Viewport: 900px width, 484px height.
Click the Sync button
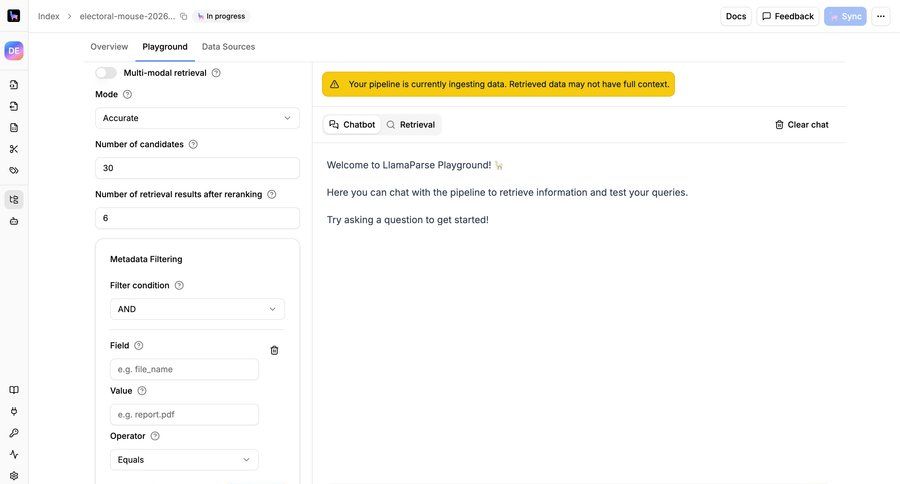click(x=845, y=16)
